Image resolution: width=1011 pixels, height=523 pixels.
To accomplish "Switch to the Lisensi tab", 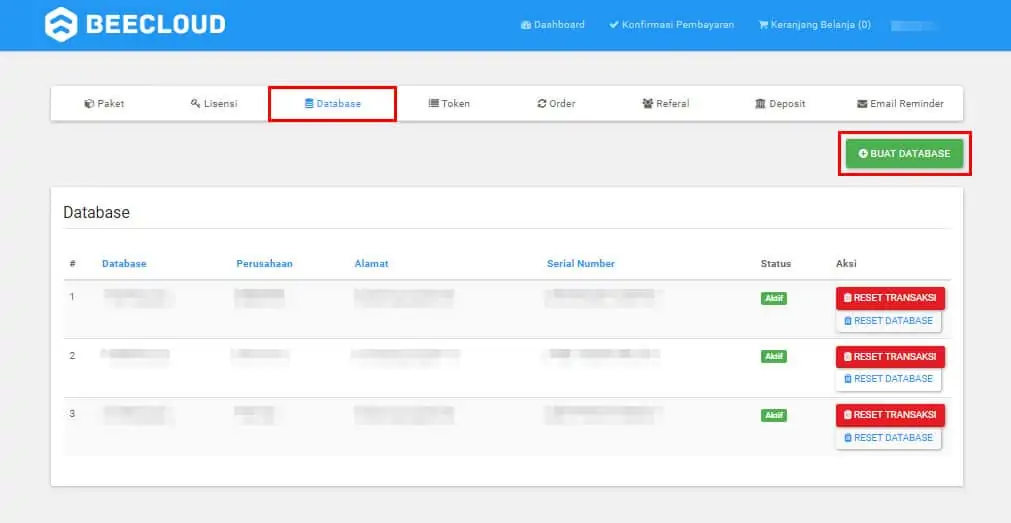I will point(214,103).
